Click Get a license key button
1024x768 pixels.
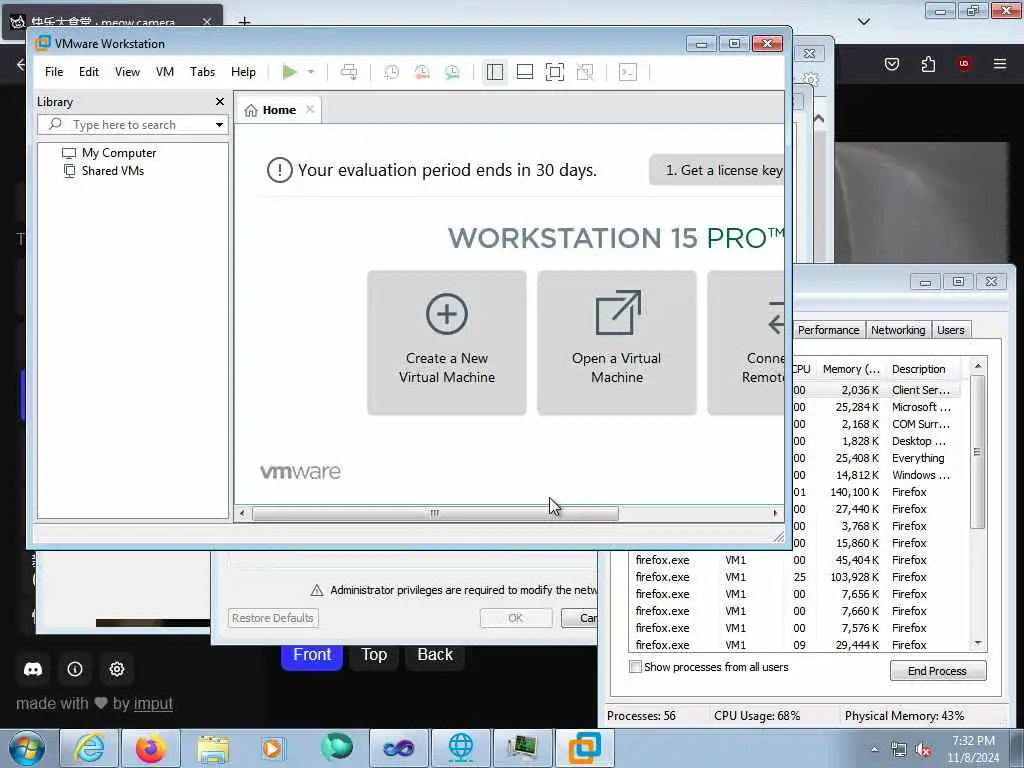[x=717, y=170]
